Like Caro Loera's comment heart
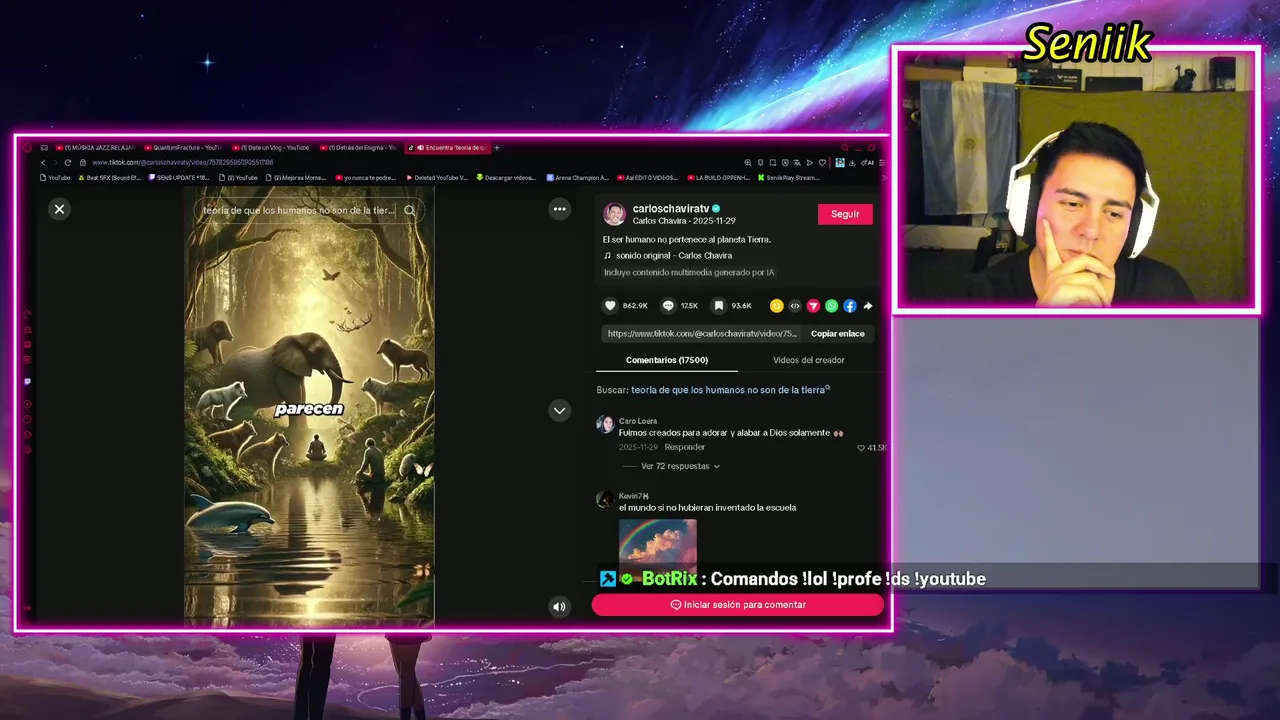The width and height of the screenshot is (1280, 720). 862,448
